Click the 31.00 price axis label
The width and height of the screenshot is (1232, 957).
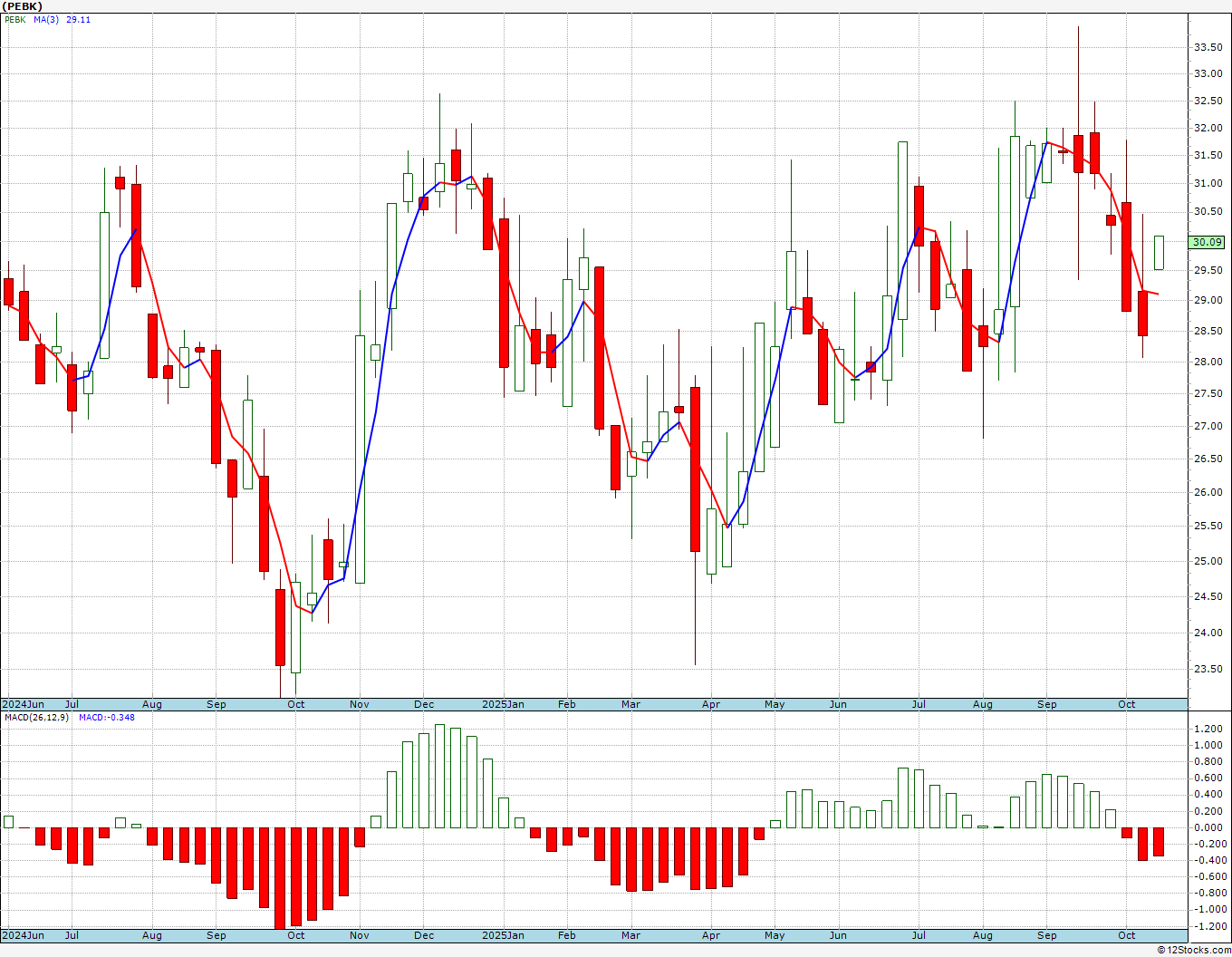[x=1208, y=184]
